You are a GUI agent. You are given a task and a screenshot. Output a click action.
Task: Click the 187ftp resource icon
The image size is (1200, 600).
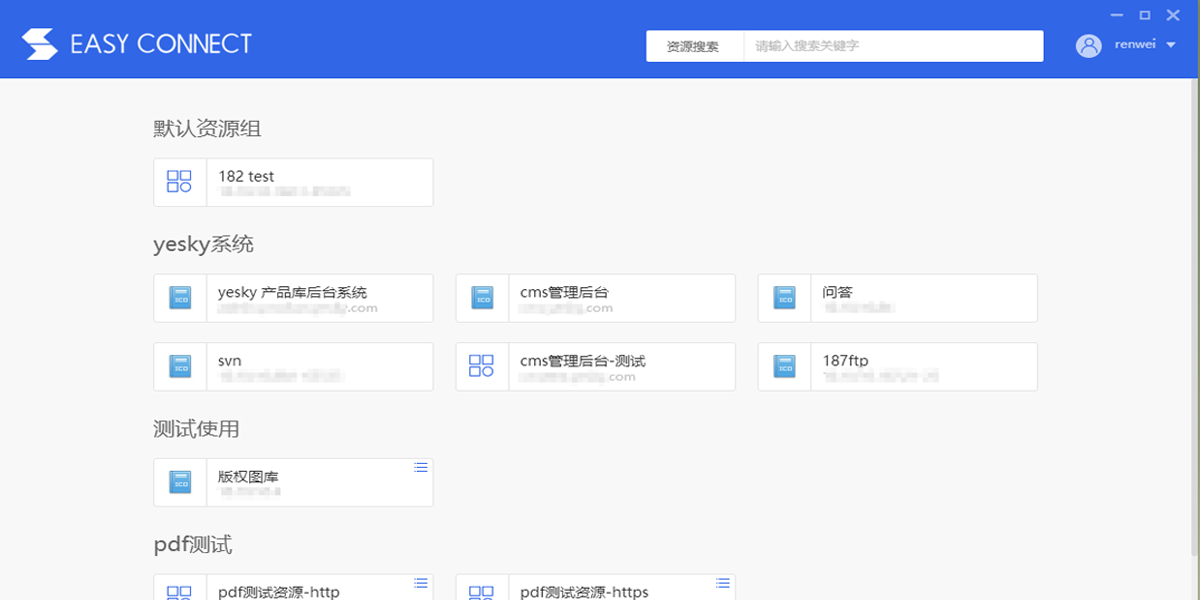pos(785,367)
